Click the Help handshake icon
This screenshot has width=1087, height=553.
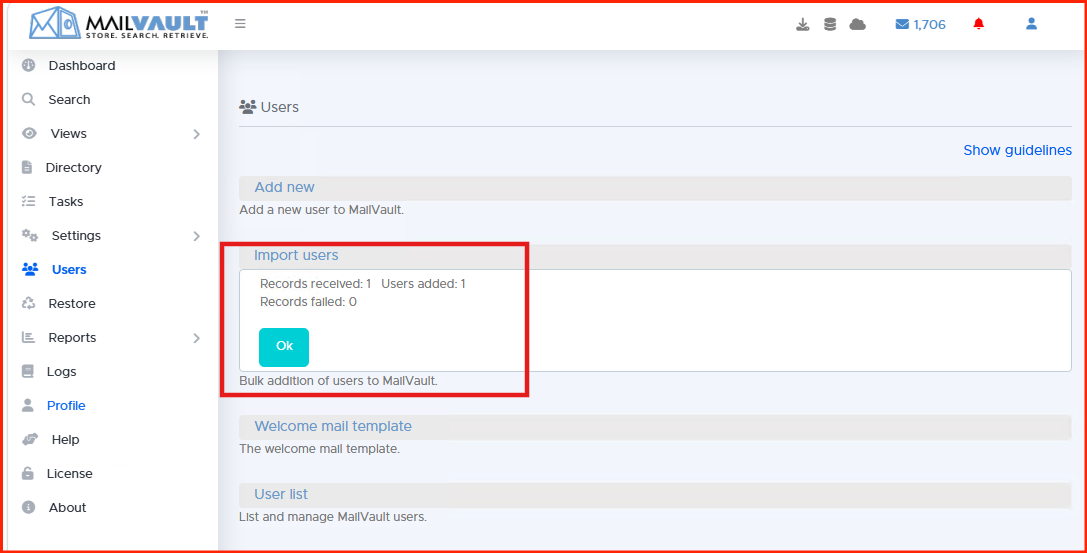click(x=30, y=439)
